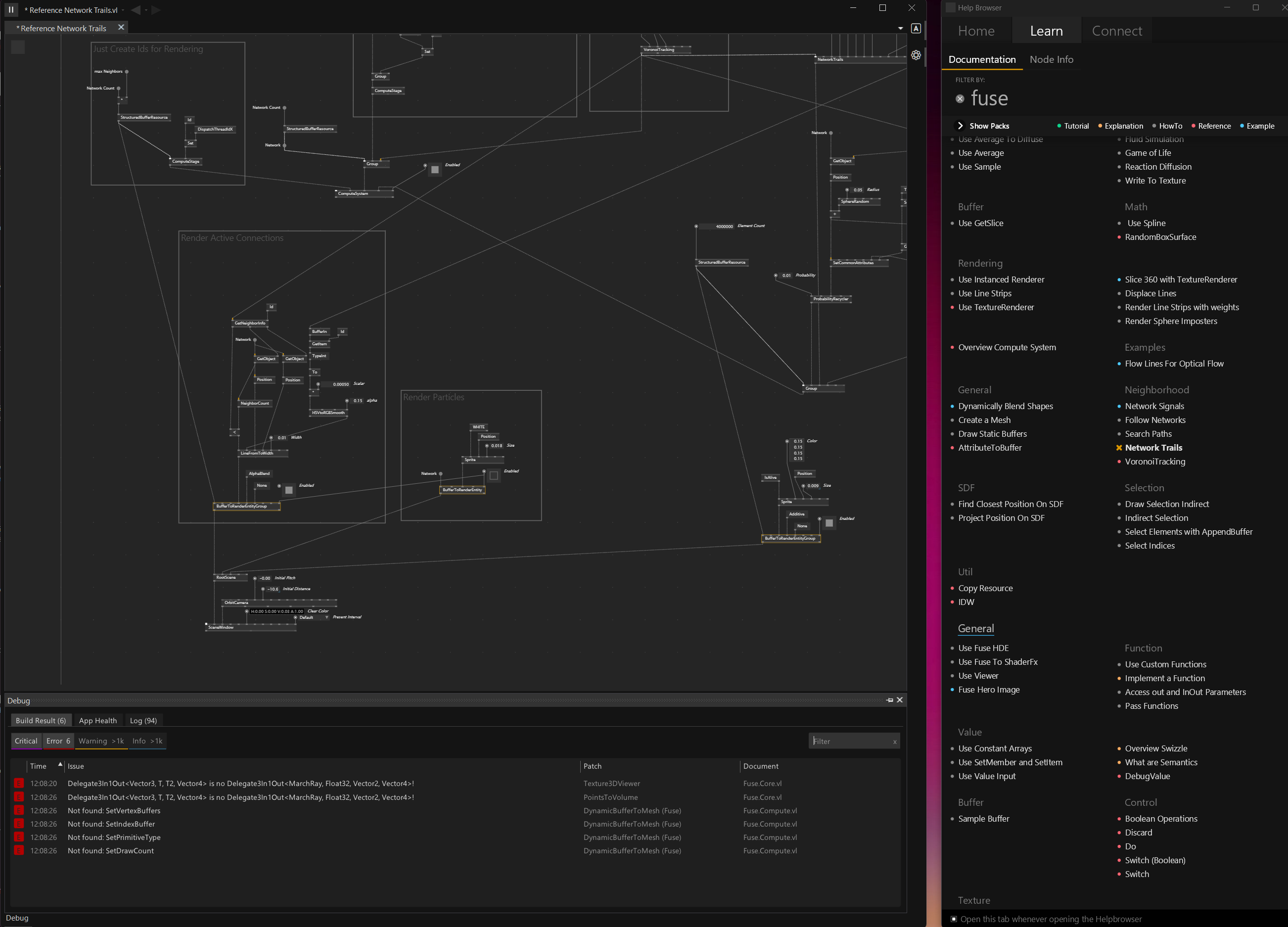
Task: Toggle the Error 6 filter button
Action: (x=58, y=741)
